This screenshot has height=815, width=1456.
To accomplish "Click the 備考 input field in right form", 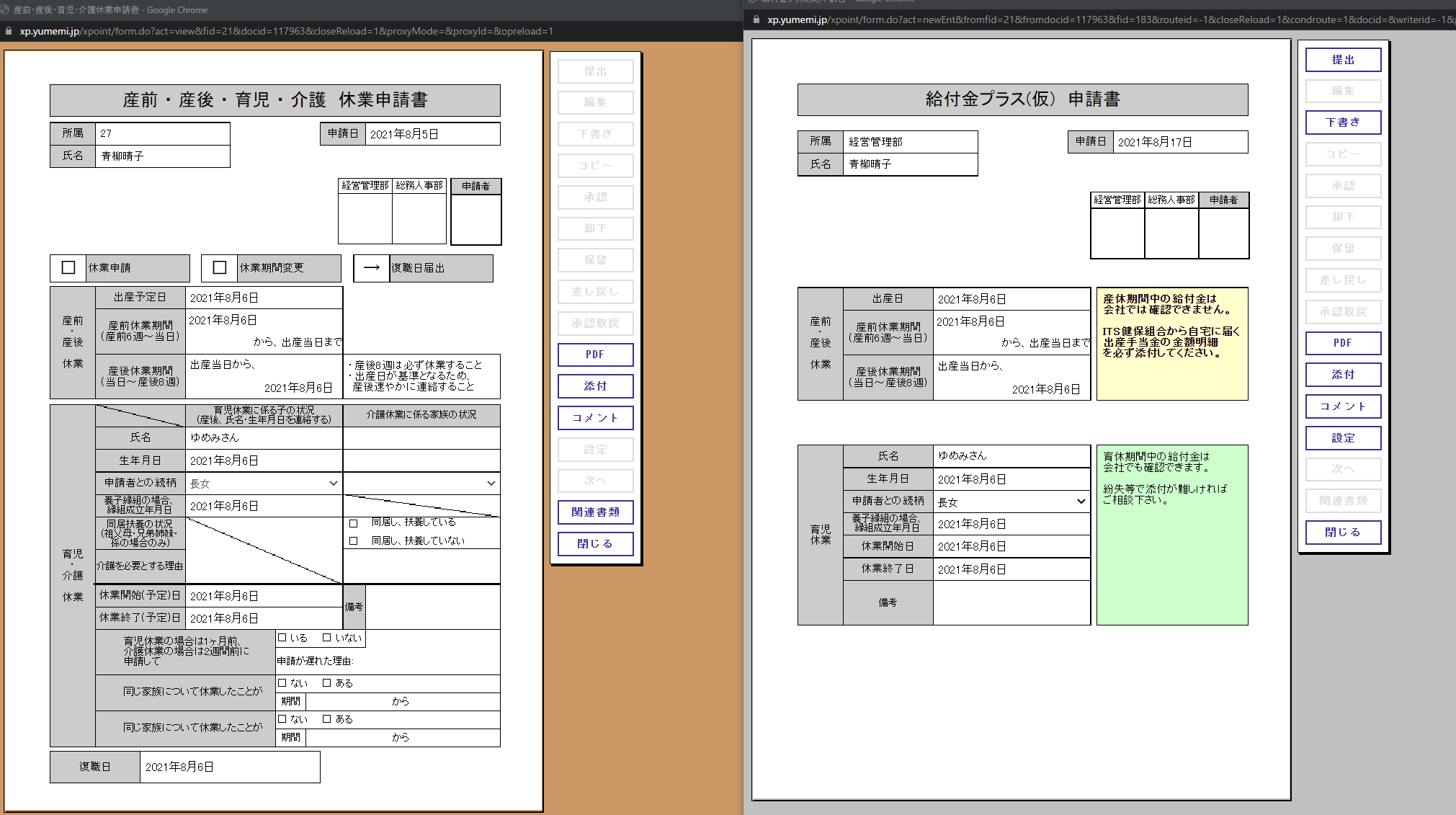I will point(1011,602).
